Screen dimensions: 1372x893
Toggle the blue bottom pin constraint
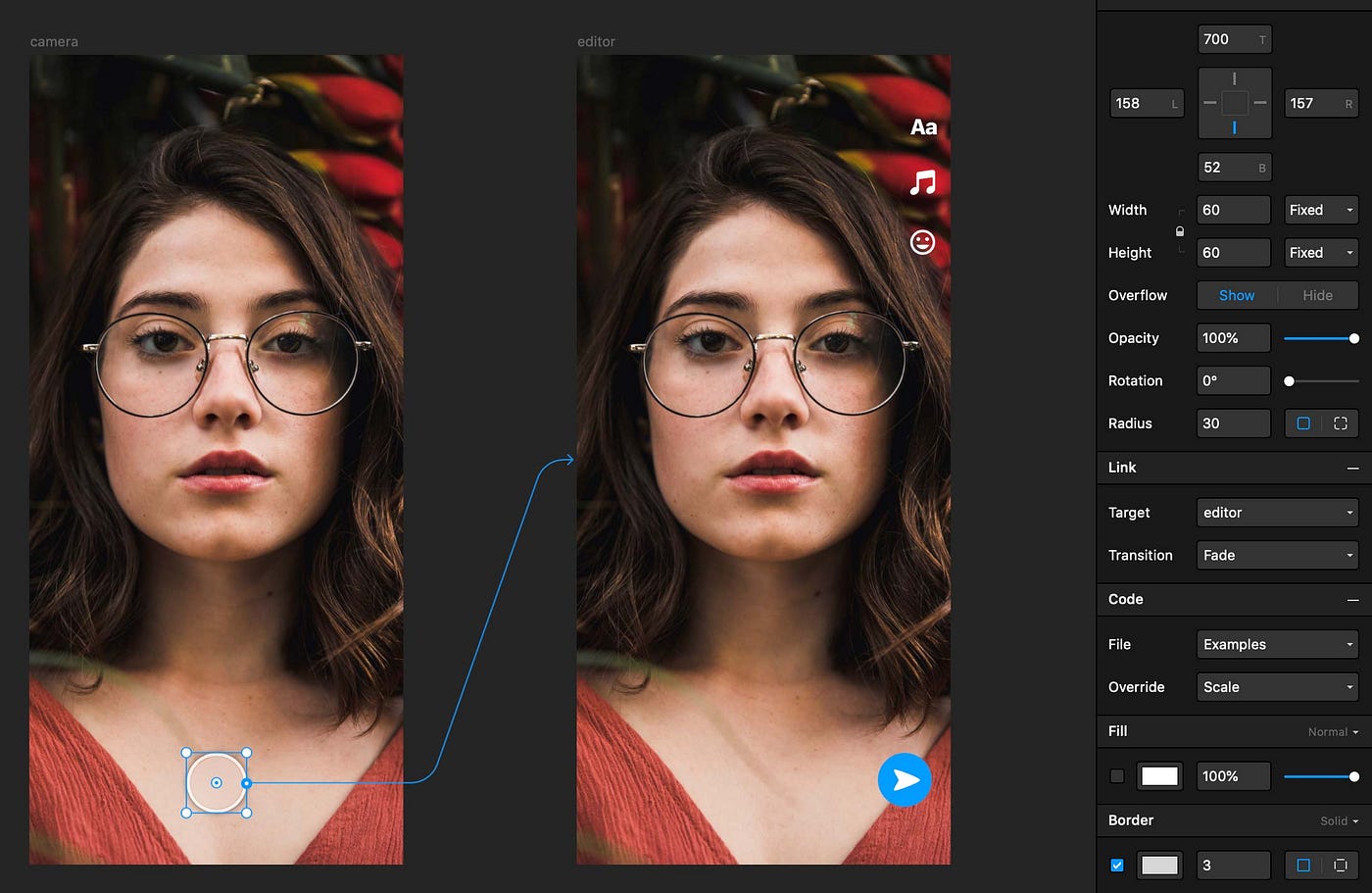1235,127
